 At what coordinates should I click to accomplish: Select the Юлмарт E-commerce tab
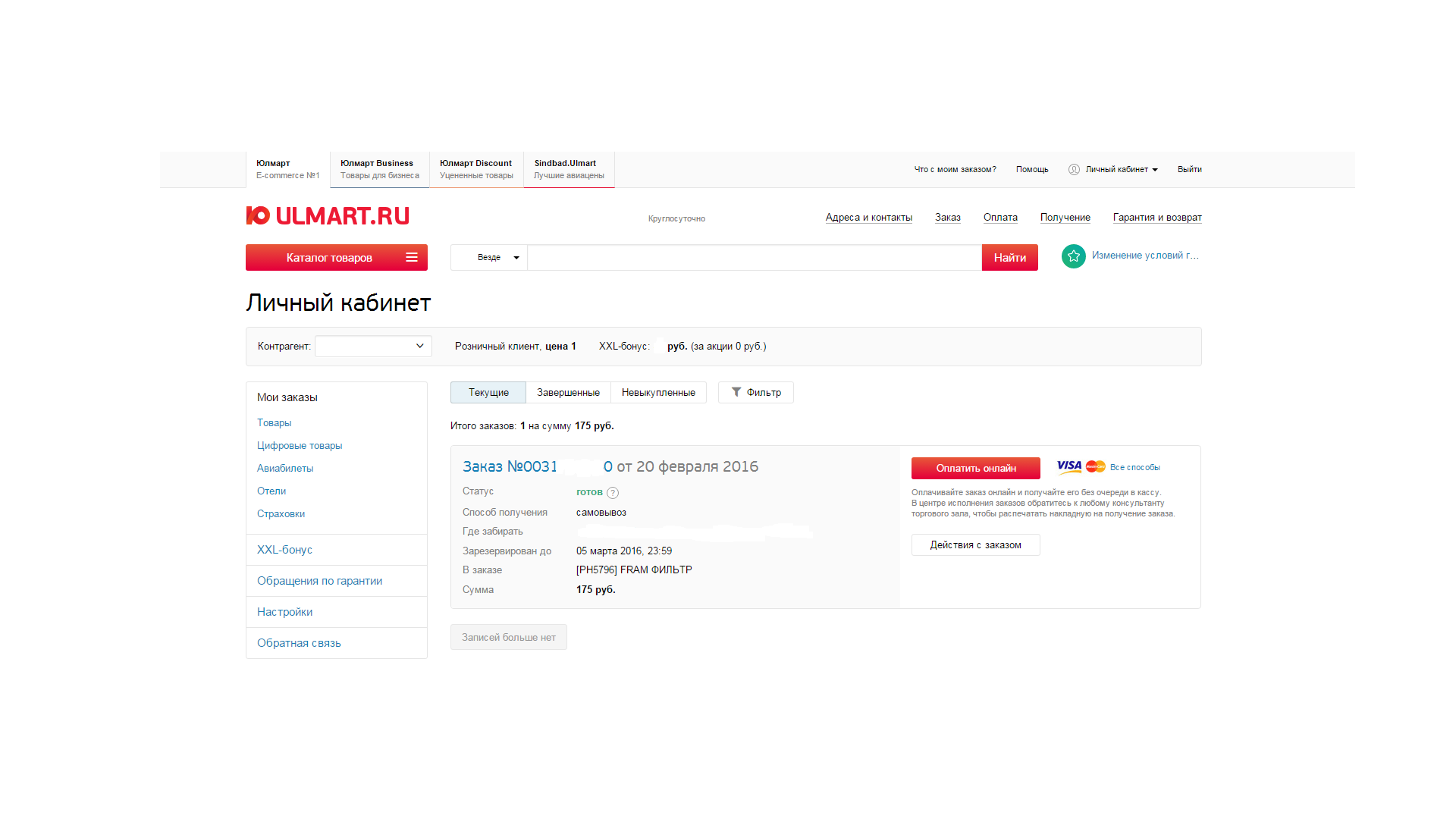click(288, 169)
